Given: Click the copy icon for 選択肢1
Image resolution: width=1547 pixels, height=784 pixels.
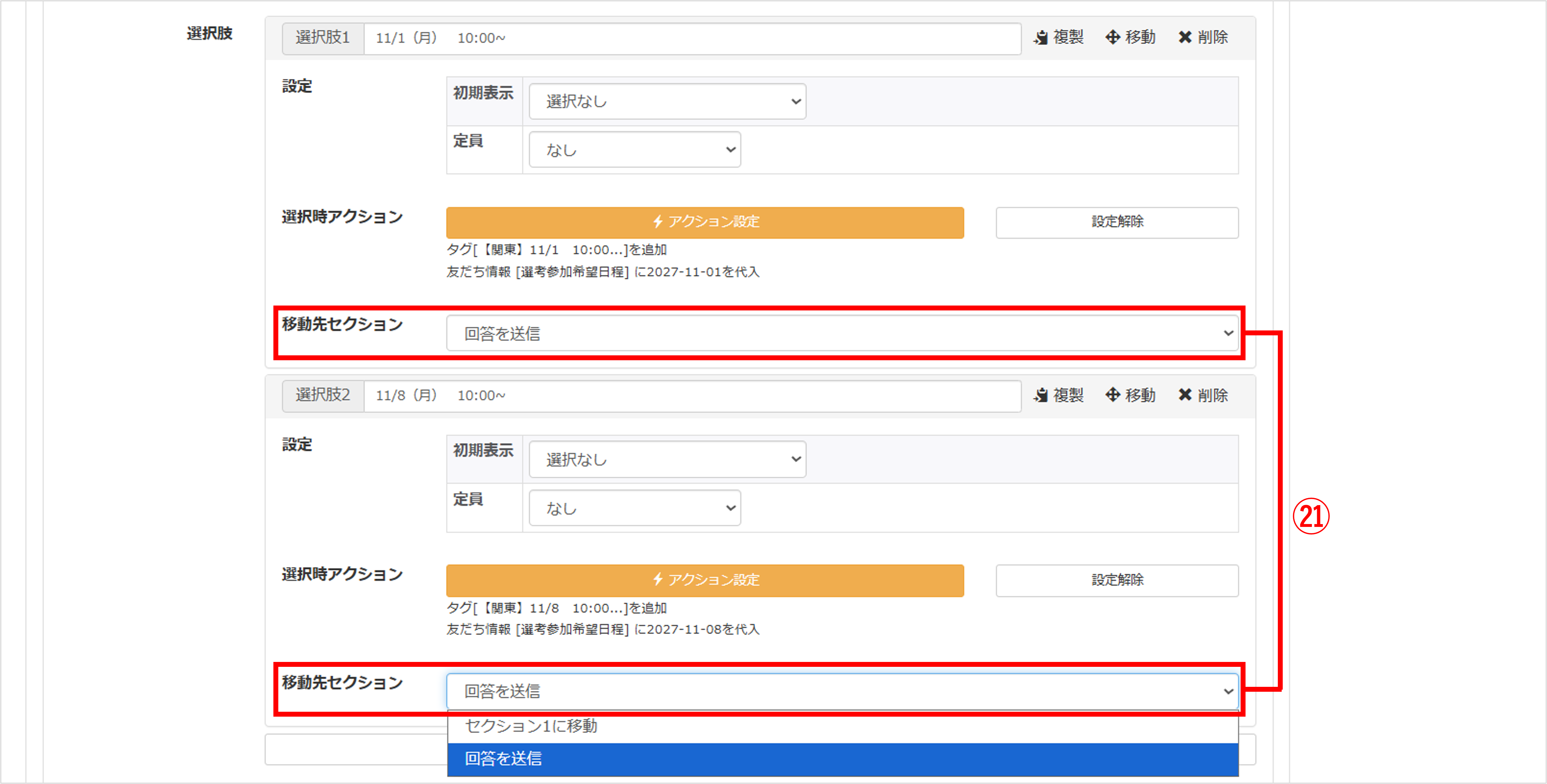Looking at the screenshot, I should [x=1041, y=37].
